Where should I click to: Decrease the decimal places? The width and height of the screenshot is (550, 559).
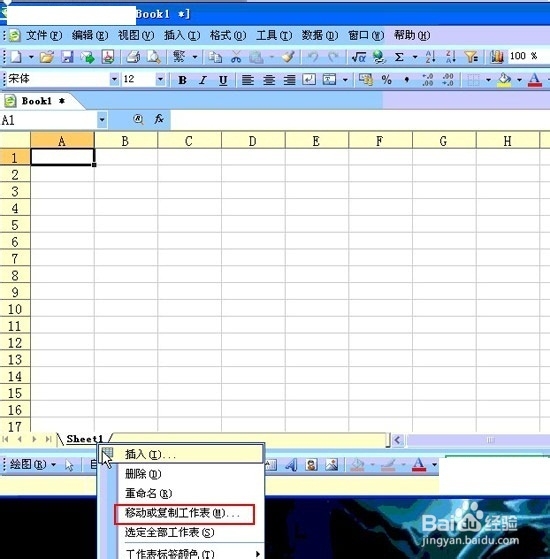tap(447, 80)
